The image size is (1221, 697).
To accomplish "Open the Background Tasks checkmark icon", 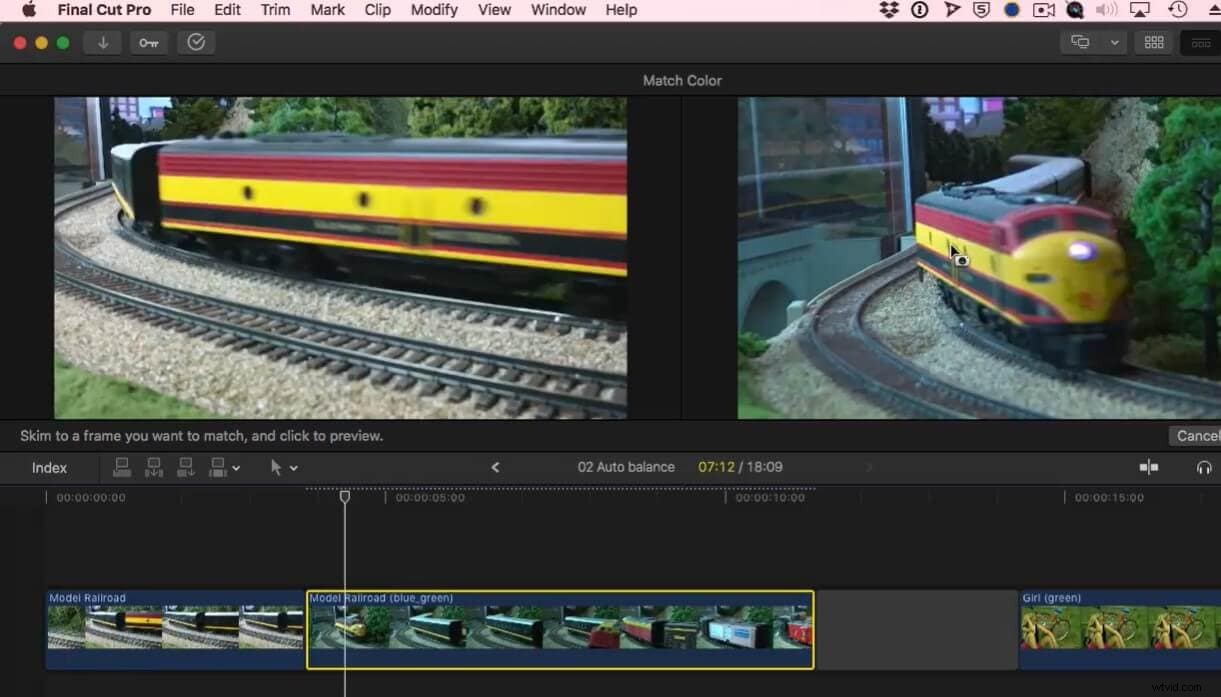I will coord(196,42).
